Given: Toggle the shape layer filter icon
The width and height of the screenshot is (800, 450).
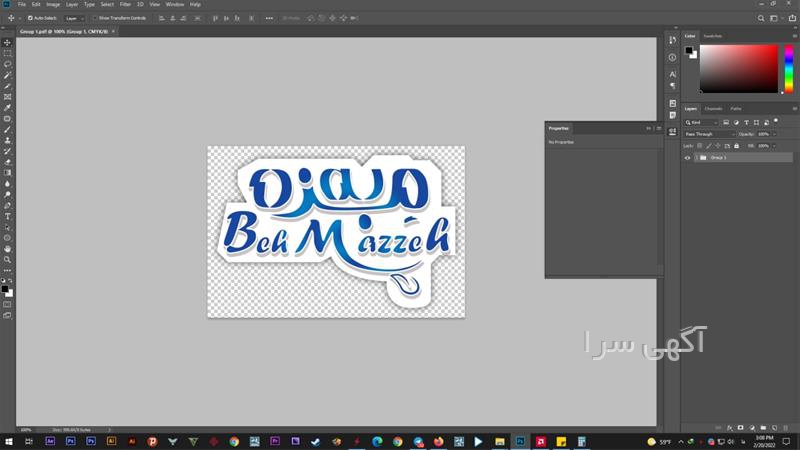Looking at the screenshot, I should 757,122.
